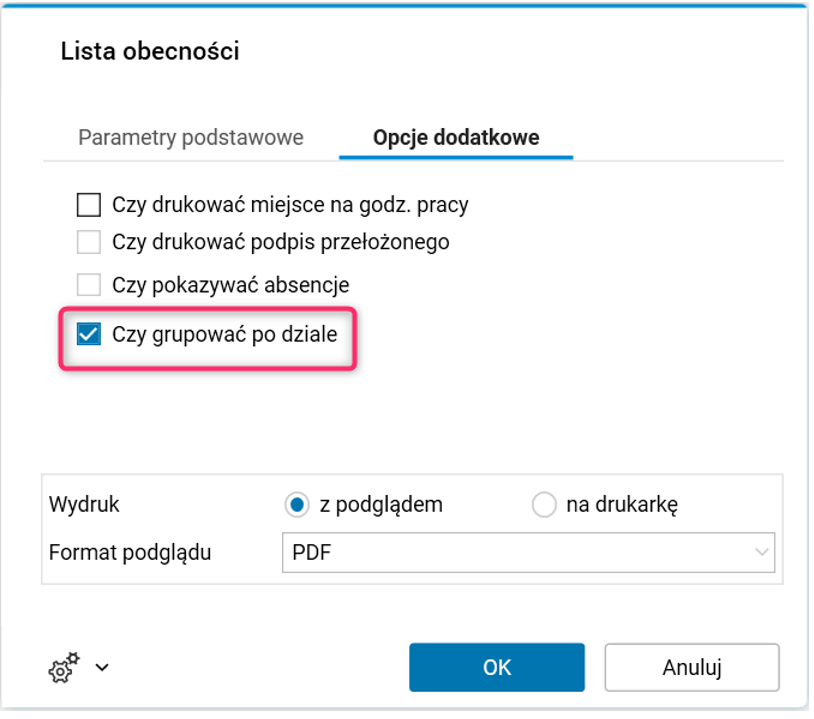This screenshot has height=719, width=814.
Task: Select the 'Opcje dodatkowe' tab
Action: pyautogui.click(x=456, y=138)
